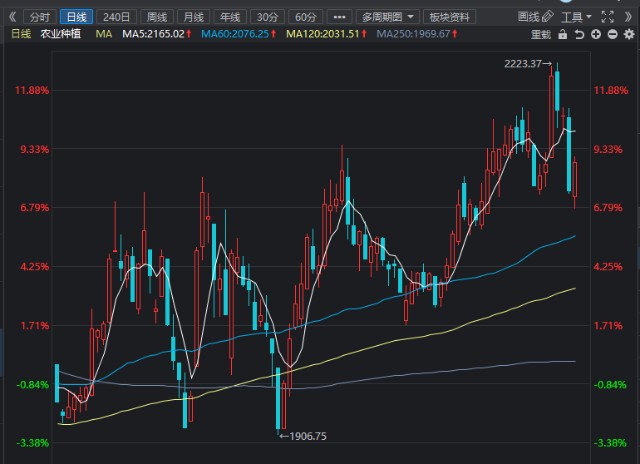Click the lock icon next to 重载
The width and height of the screenshot is (640, 464).
561,34
